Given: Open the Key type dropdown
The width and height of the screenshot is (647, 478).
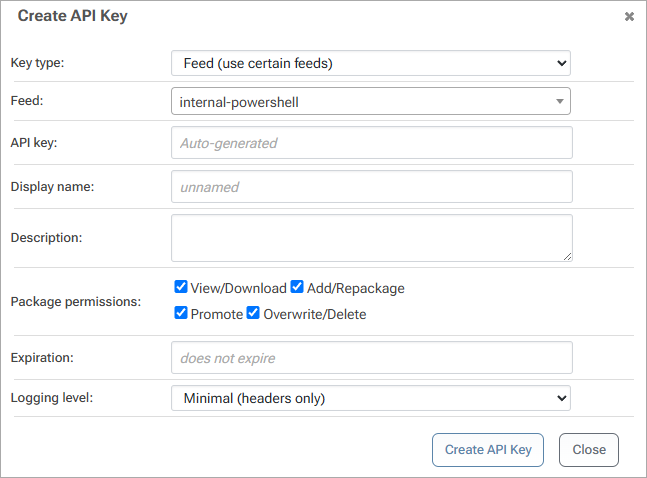Looking at the screenshot, I should (371, 63).
